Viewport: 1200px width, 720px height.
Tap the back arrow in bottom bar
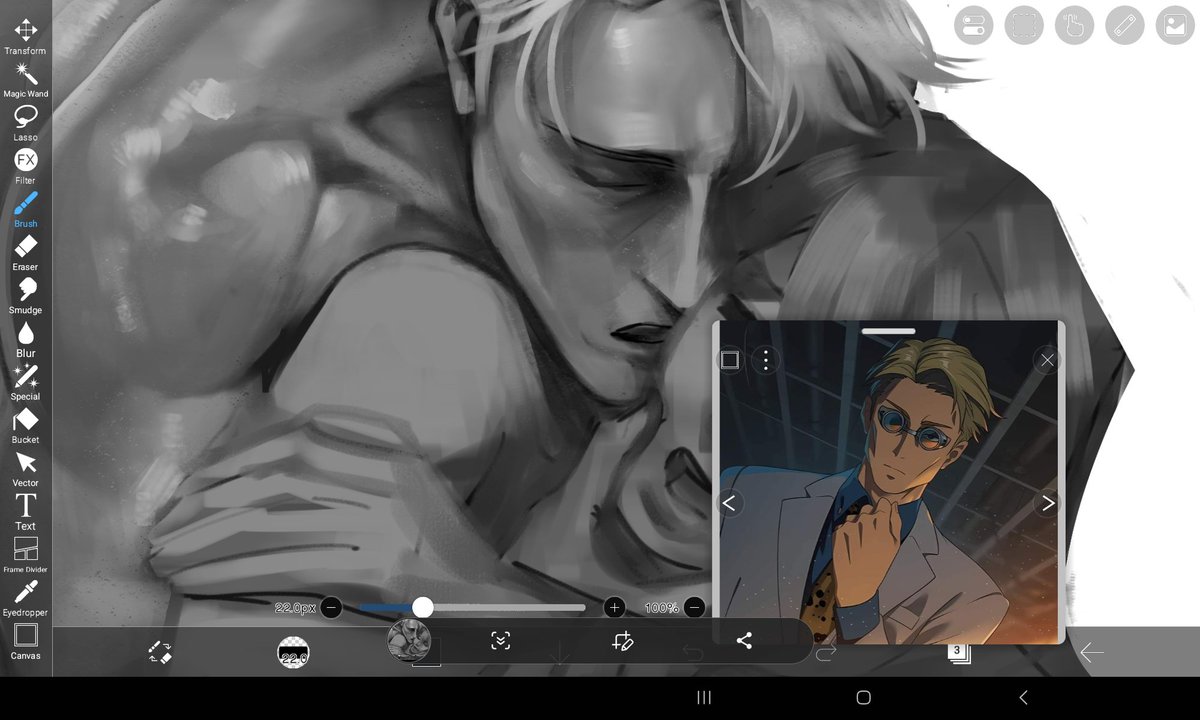pos(1091,653)
